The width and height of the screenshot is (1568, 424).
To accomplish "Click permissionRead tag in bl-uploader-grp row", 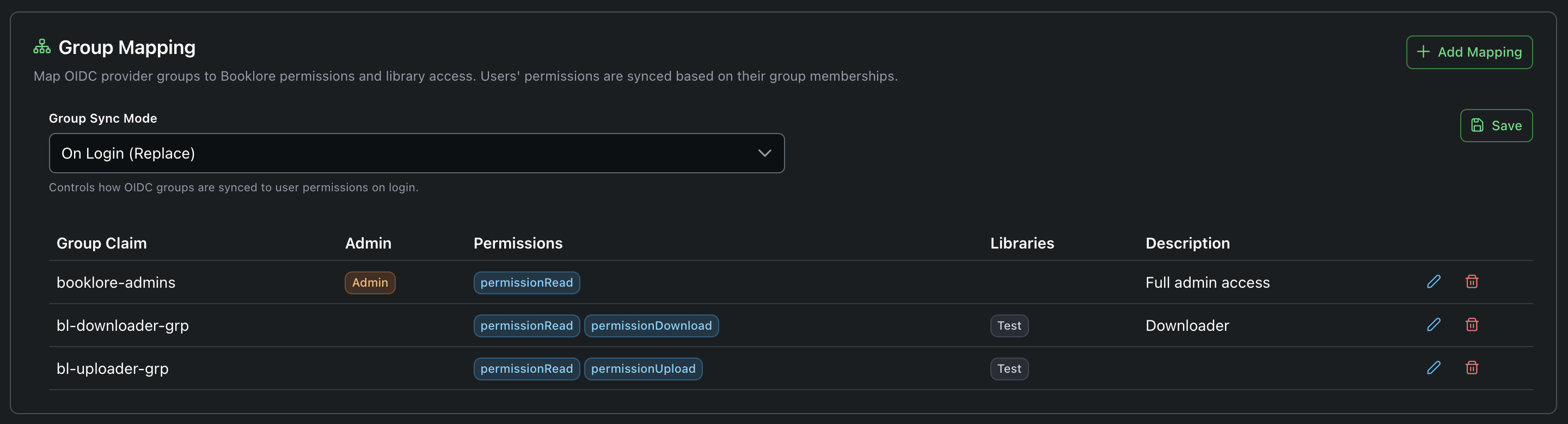I will tap(526, 369).
